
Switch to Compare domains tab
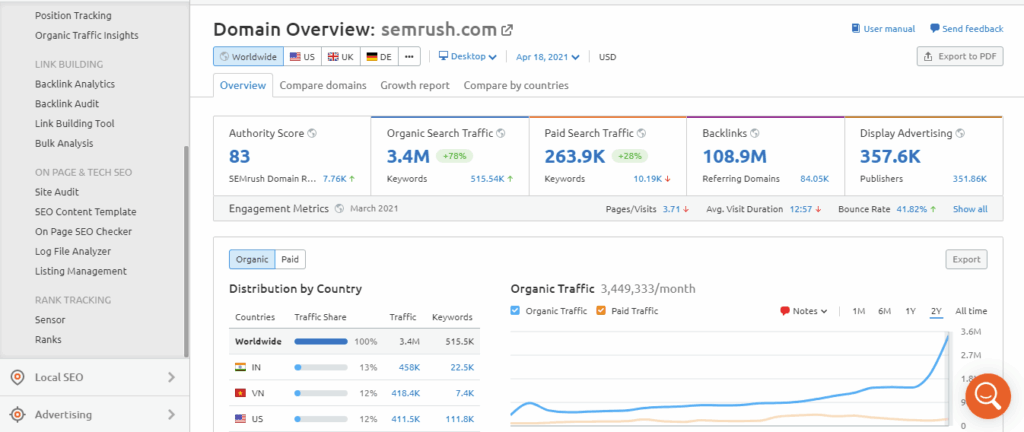tap(322, 86)
